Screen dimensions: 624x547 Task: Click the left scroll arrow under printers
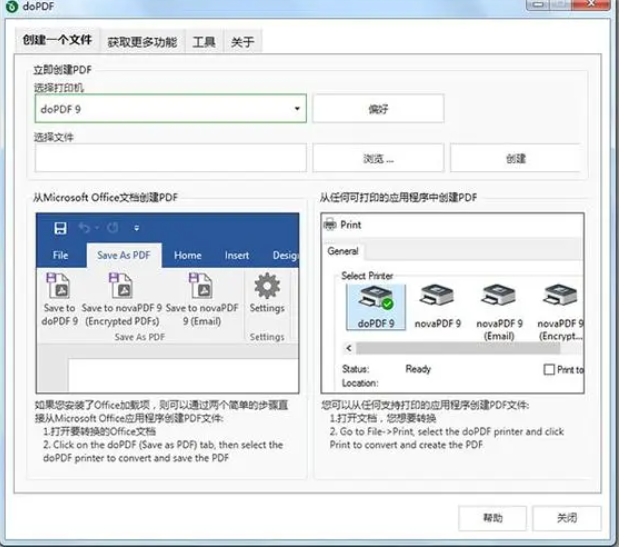tap(349, 348)
